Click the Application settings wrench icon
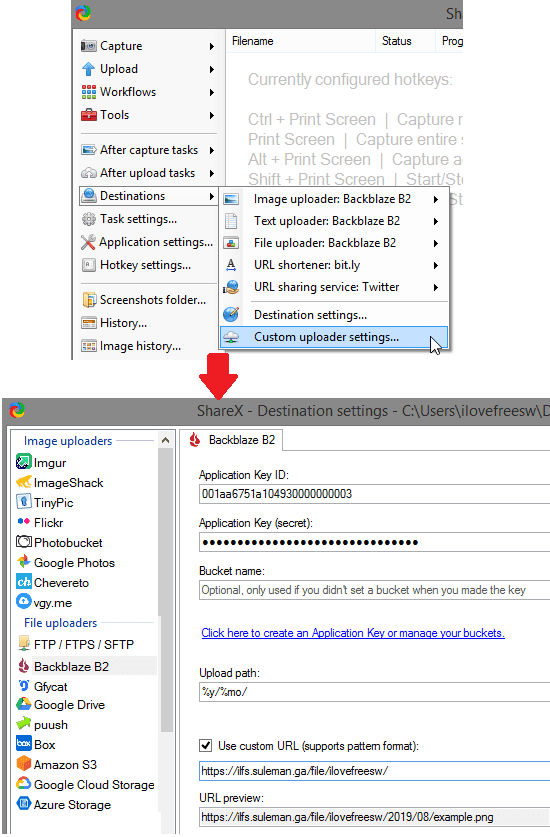The height and width of the screenshot is (837, 550). coord(88,242)
